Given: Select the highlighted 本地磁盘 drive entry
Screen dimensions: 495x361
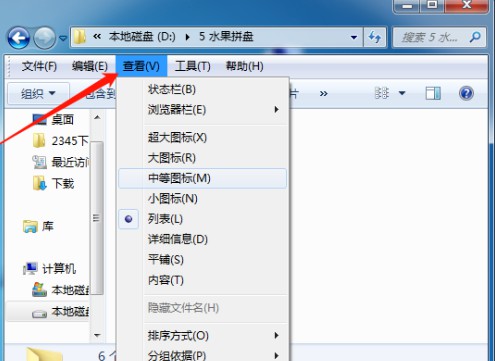Looking at the screenshot, I should 48,312.
